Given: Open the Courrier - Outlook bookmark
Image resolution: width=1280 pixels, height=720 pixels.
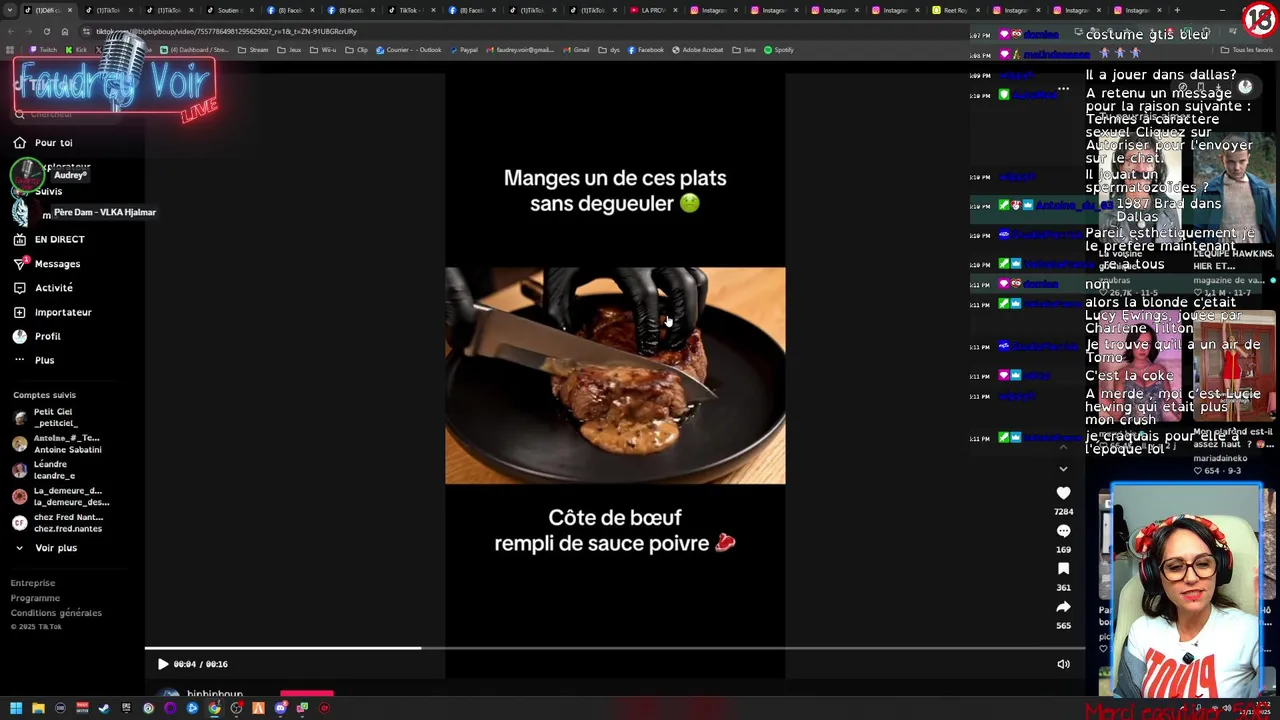Looking at the screenshot, I should 409,50.
